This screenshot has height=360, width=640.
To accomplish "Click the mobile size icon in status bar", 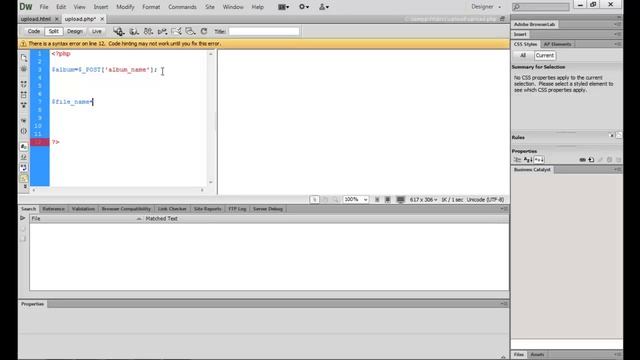I will pyautogui.click(x=377, y=200).
